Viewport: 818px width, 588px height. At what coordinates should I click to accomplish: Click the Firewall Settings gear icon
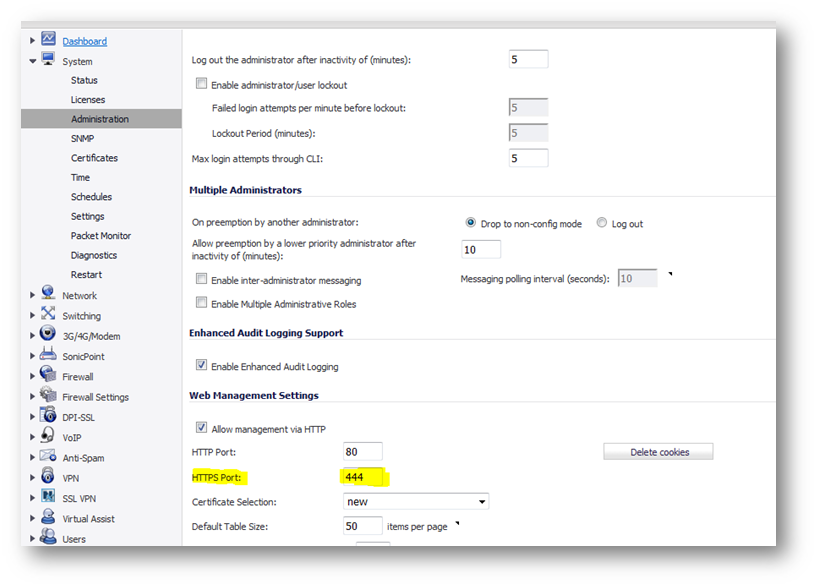[48, 394]
